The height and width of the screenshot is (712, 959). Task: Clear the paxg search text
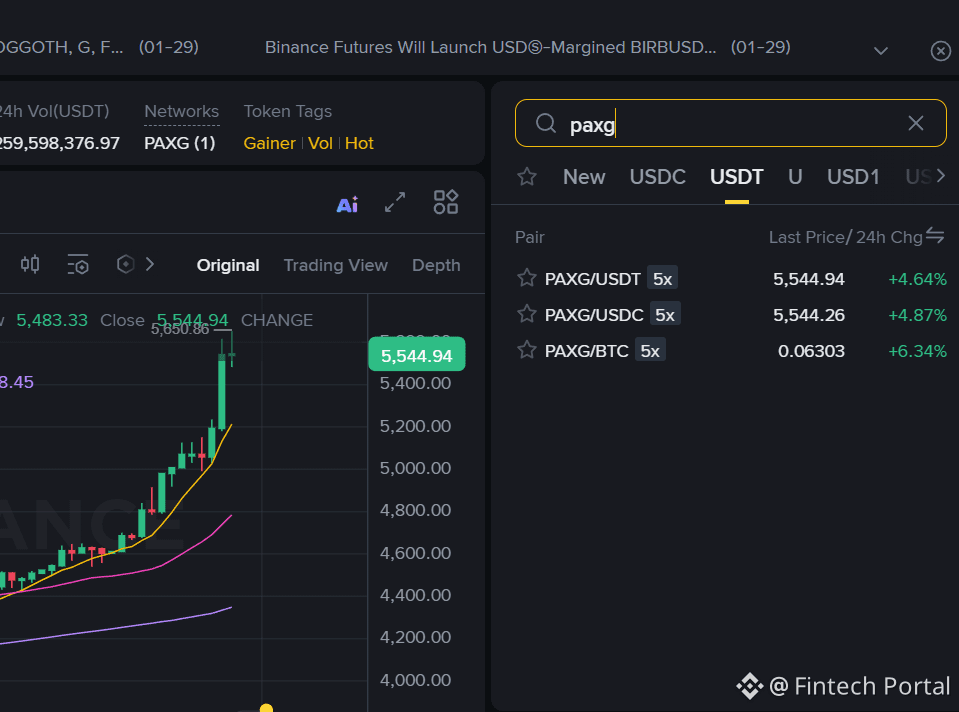pyautogui.click(x=916, y=123)
